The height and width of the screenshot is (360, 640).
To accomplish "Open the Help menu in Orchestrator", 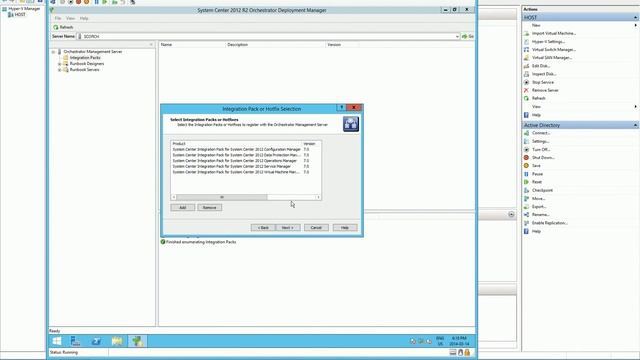I will pos(84,18).
